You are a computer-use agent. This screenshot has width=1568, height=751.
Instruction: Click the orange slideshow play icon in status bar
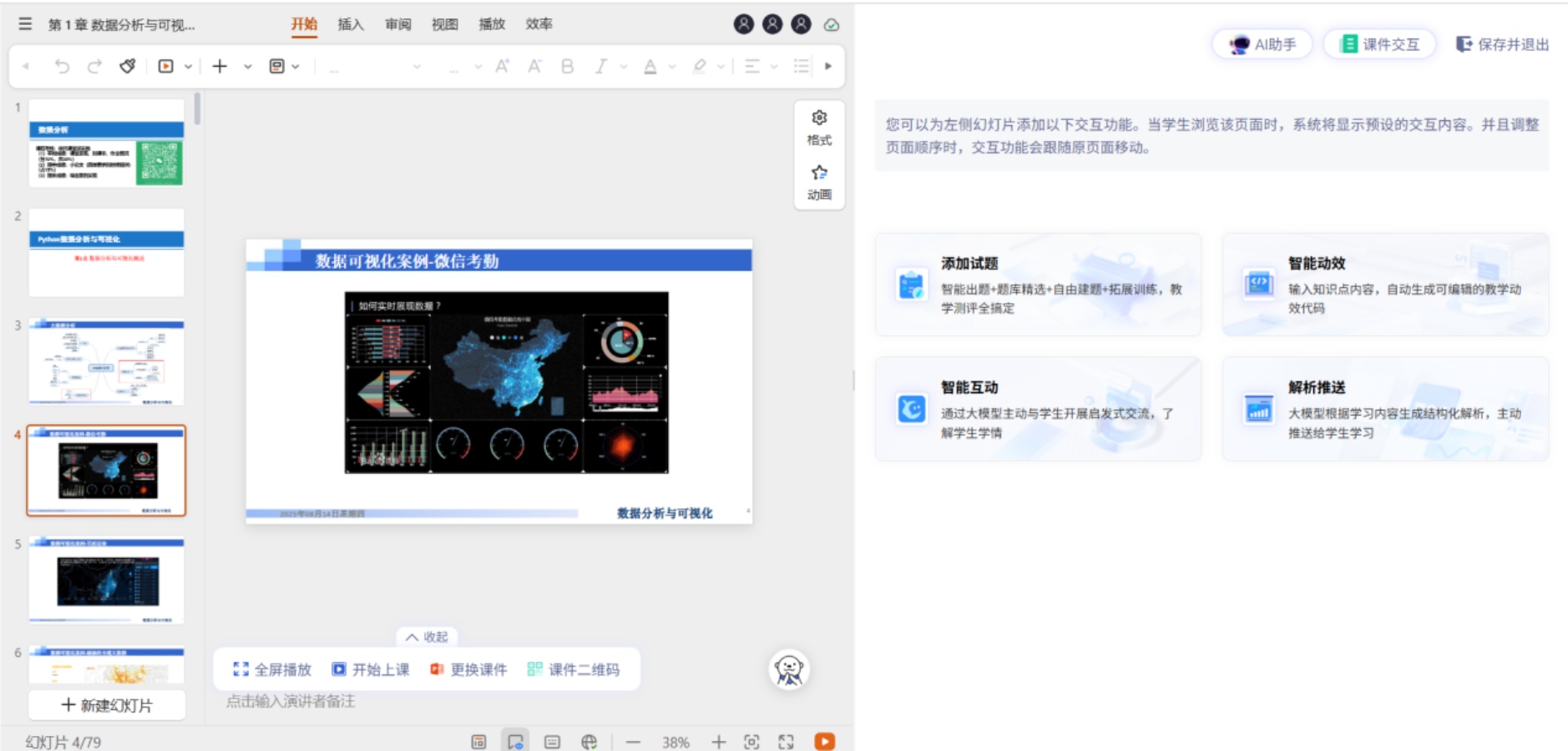[x=824, y=742]
